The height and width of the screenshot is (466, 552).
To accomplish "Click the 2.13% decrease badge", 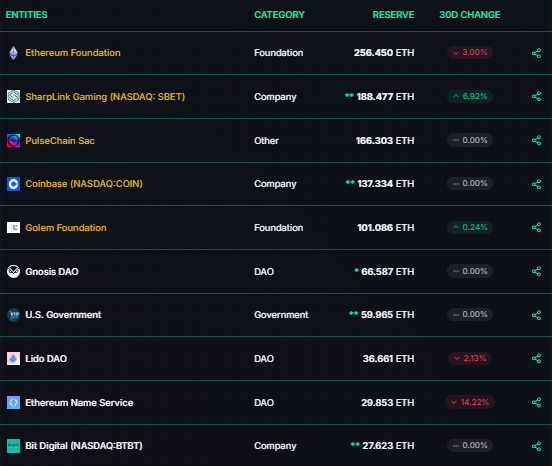I will click(x=470, y=358).
